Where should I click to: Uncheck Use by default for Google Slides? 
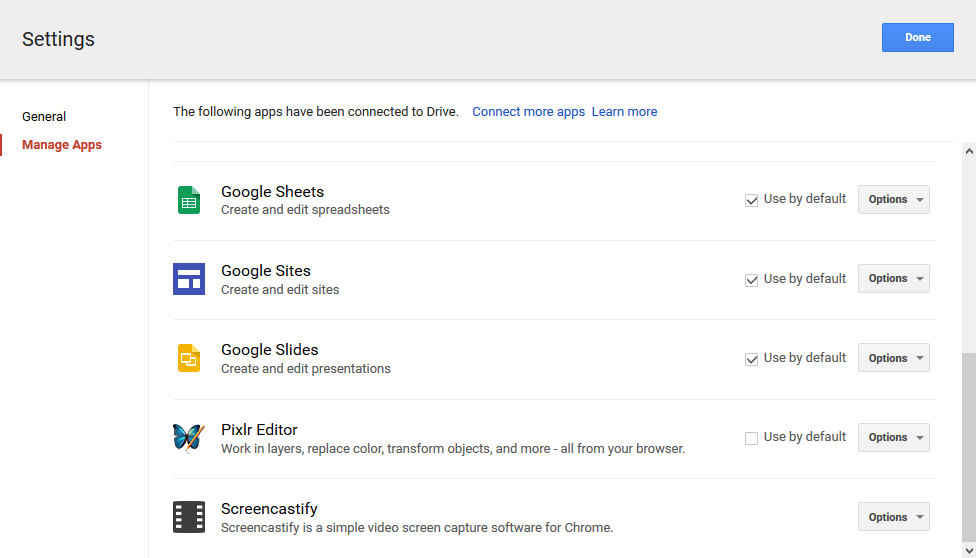751,359
